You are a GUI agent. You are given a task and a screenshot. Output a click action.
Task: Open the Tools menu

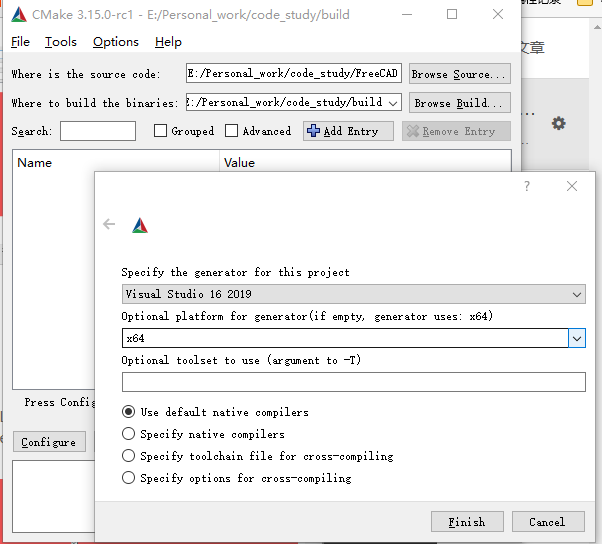[61, 41]
